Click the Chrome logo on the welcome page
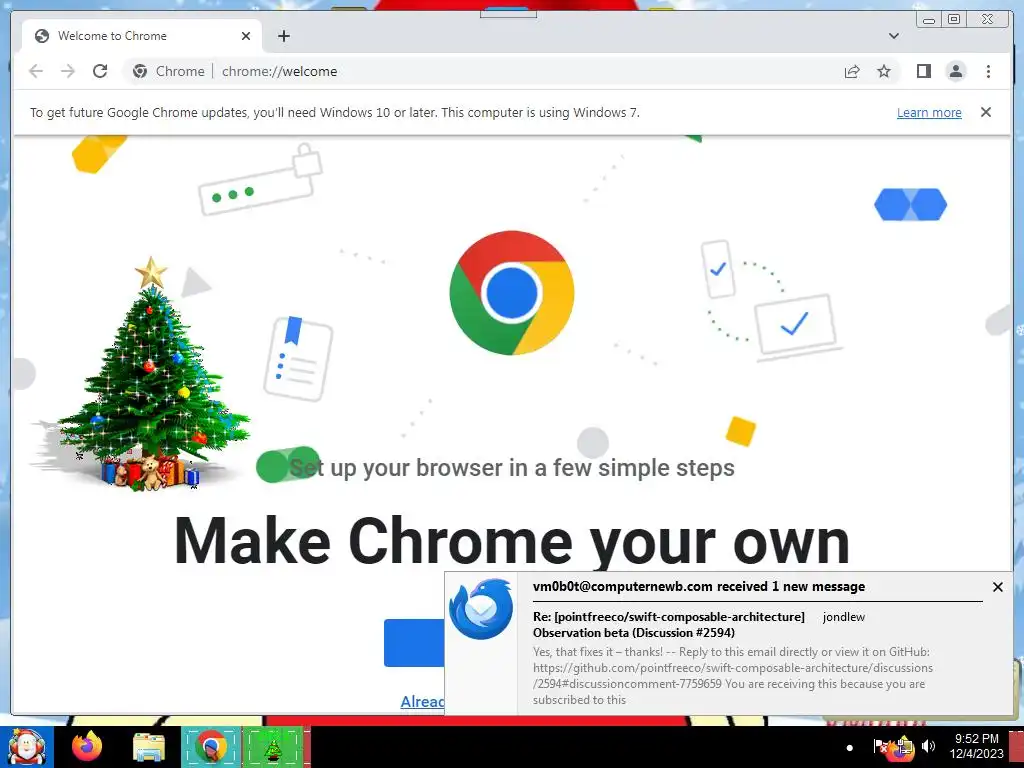The height and width of the screenshot is (768, 1024). pos(512,293)
